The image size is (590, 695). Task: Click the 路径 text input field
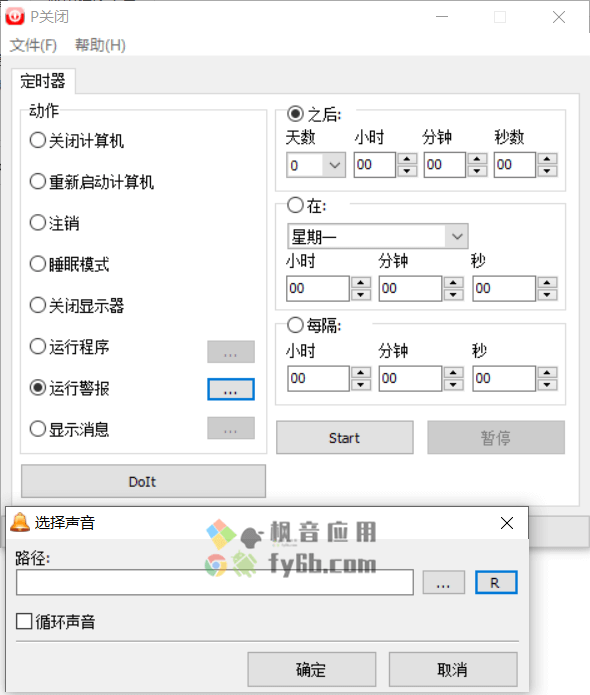(215, 582)
